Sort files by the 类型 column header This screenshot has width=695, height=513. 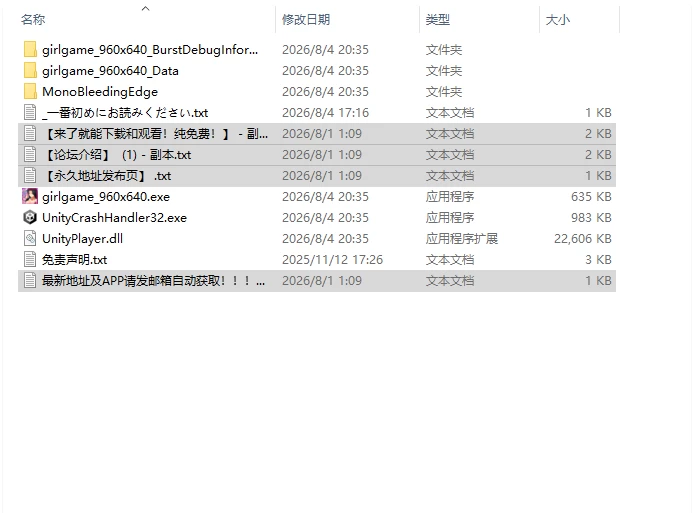coord(437,20)
